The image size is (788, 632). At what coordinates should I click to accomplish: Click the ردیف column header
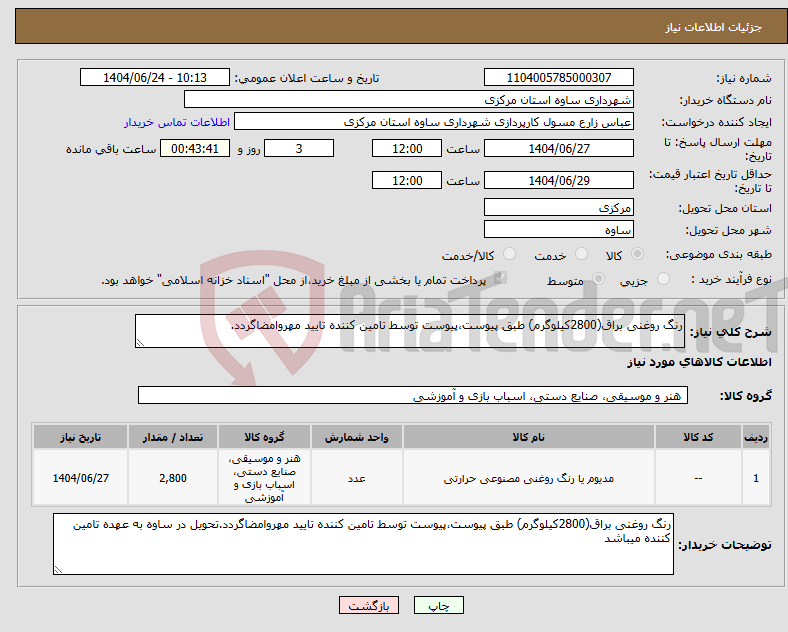[x=756, y=437]
